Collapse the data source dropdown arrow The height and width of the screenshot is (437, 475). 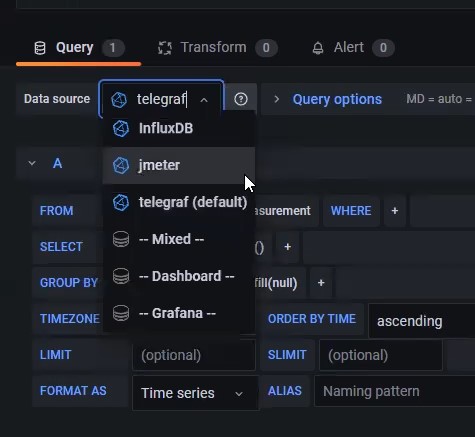(x=204, y=100)
